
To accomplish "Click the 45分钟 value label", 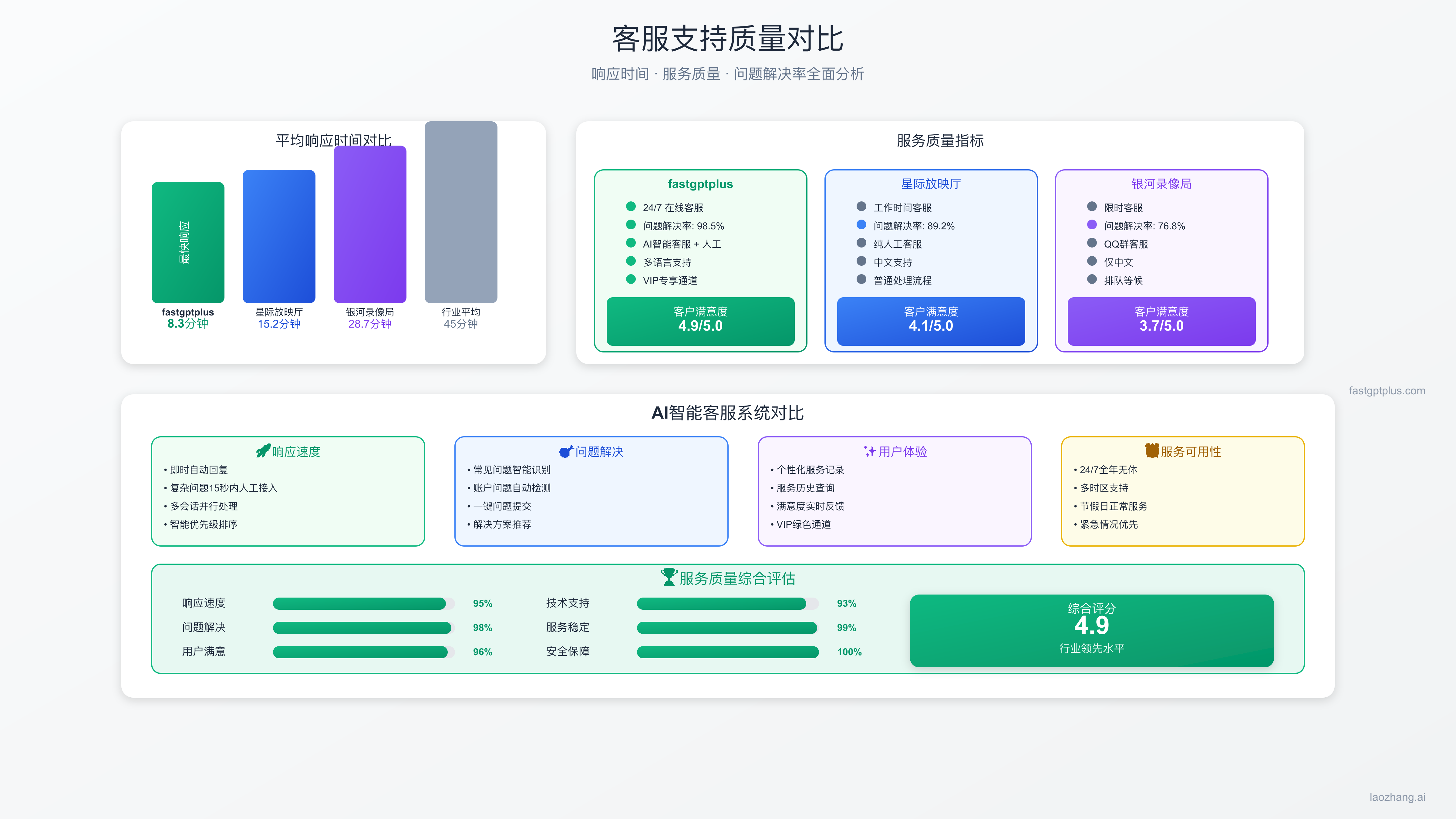I will pyautogui.click(x=461, y=324).
